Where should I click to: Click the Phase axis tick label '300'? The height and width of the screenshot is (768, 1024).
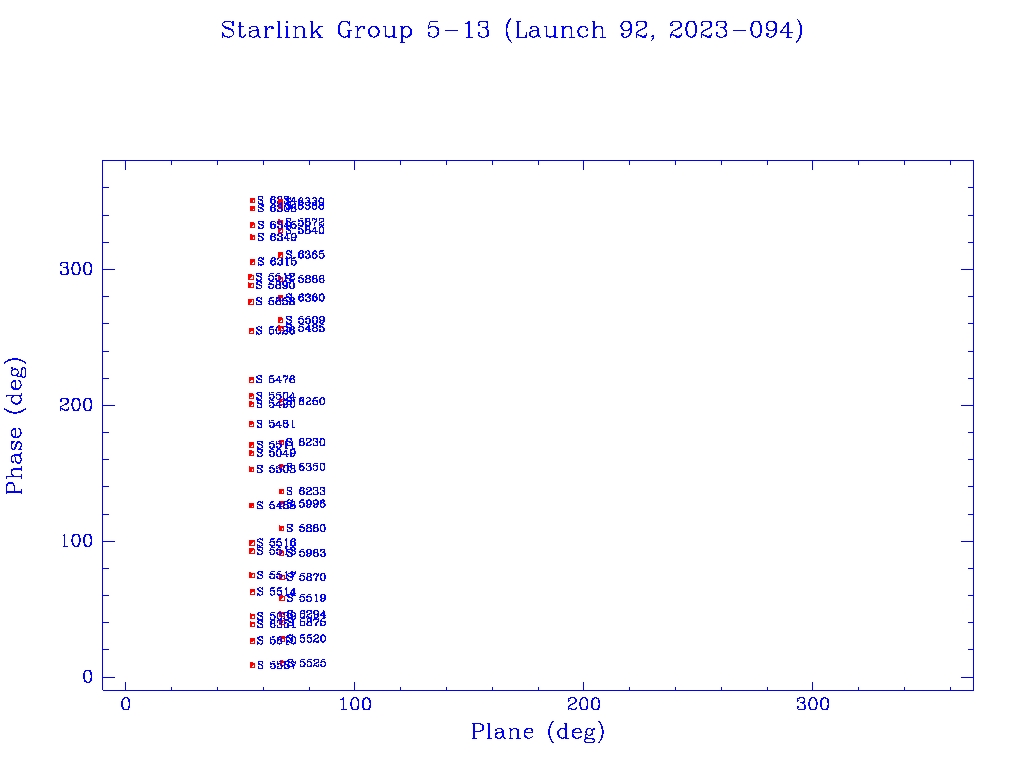(76, 269)
